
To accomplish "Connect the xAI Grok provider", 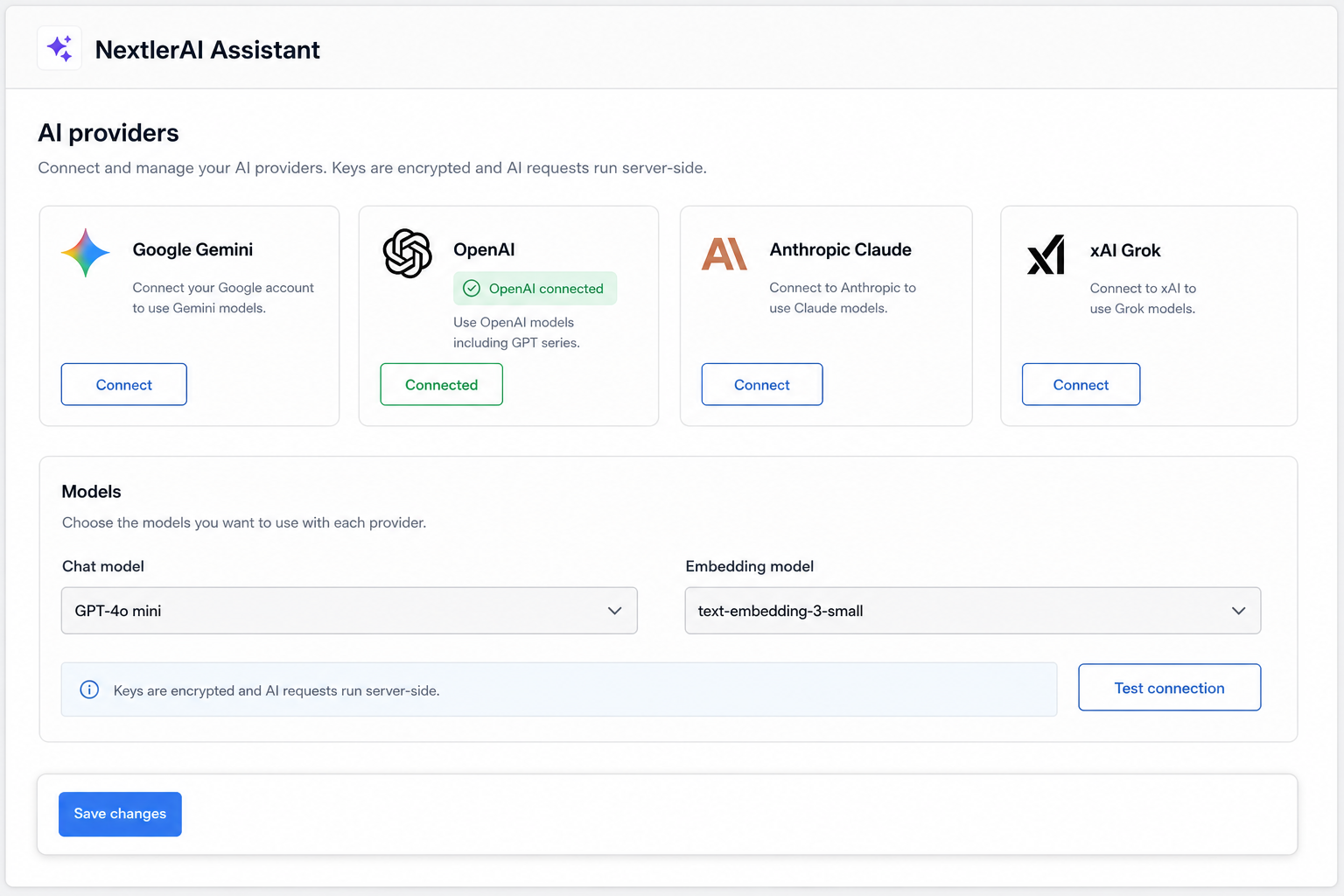I will pyautogui.click(x=1081, y=384).
